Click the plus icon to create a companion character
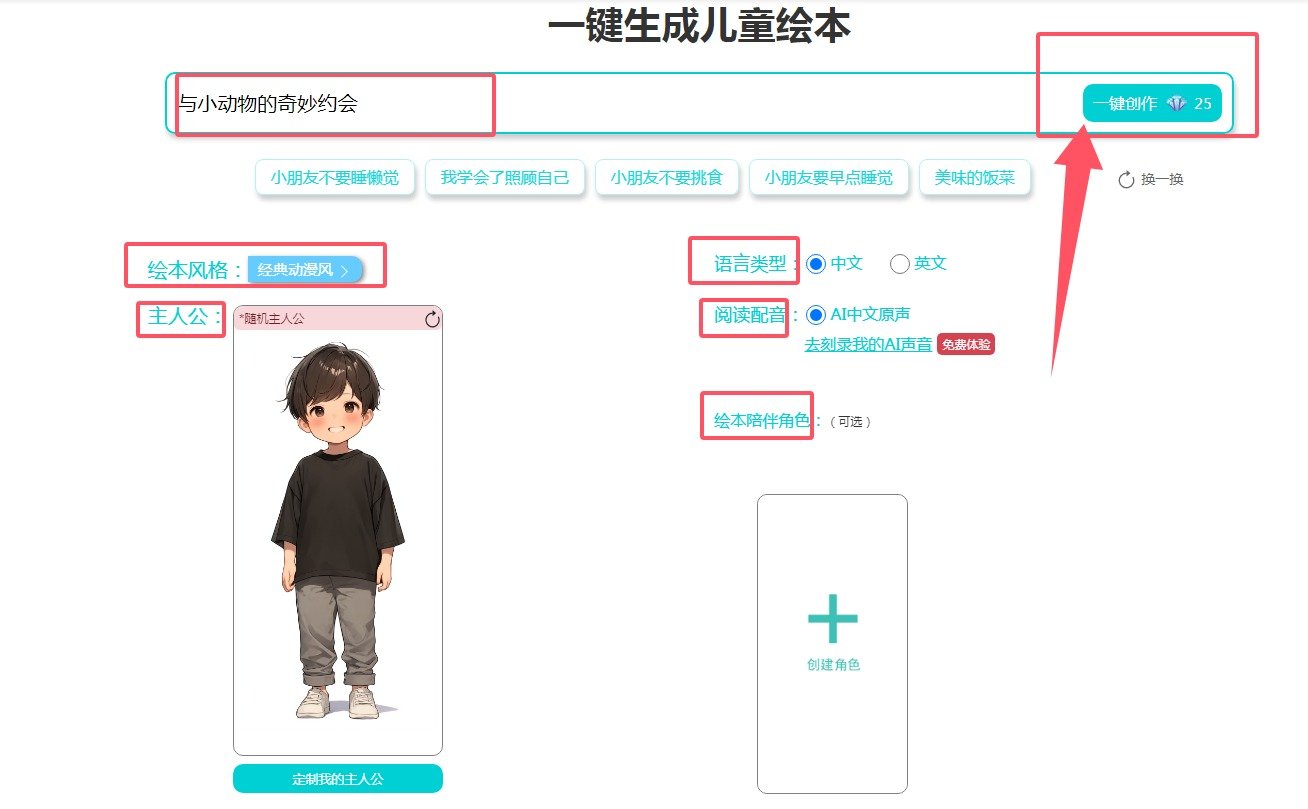 pyautogui.click(x=833, y=619)
